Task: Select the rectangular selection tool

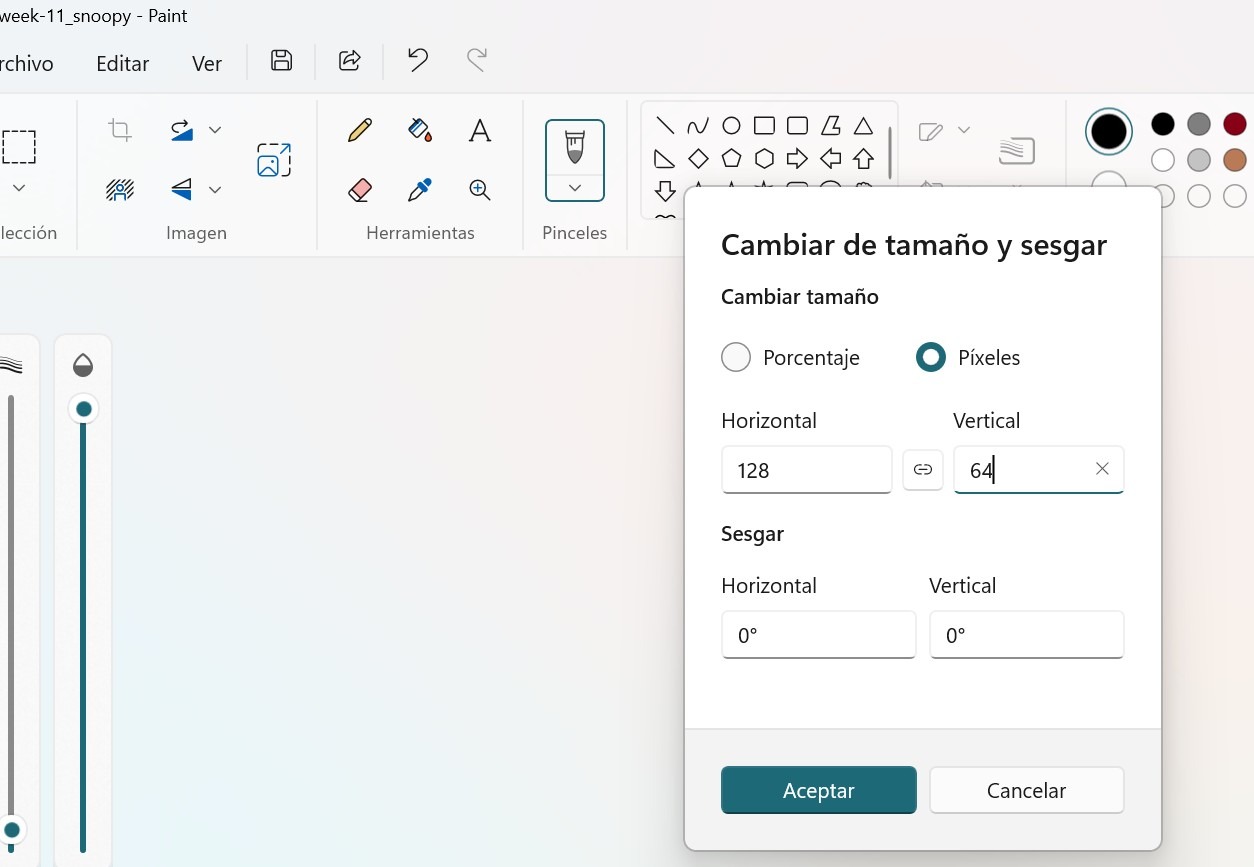Action: coord(18,147)
